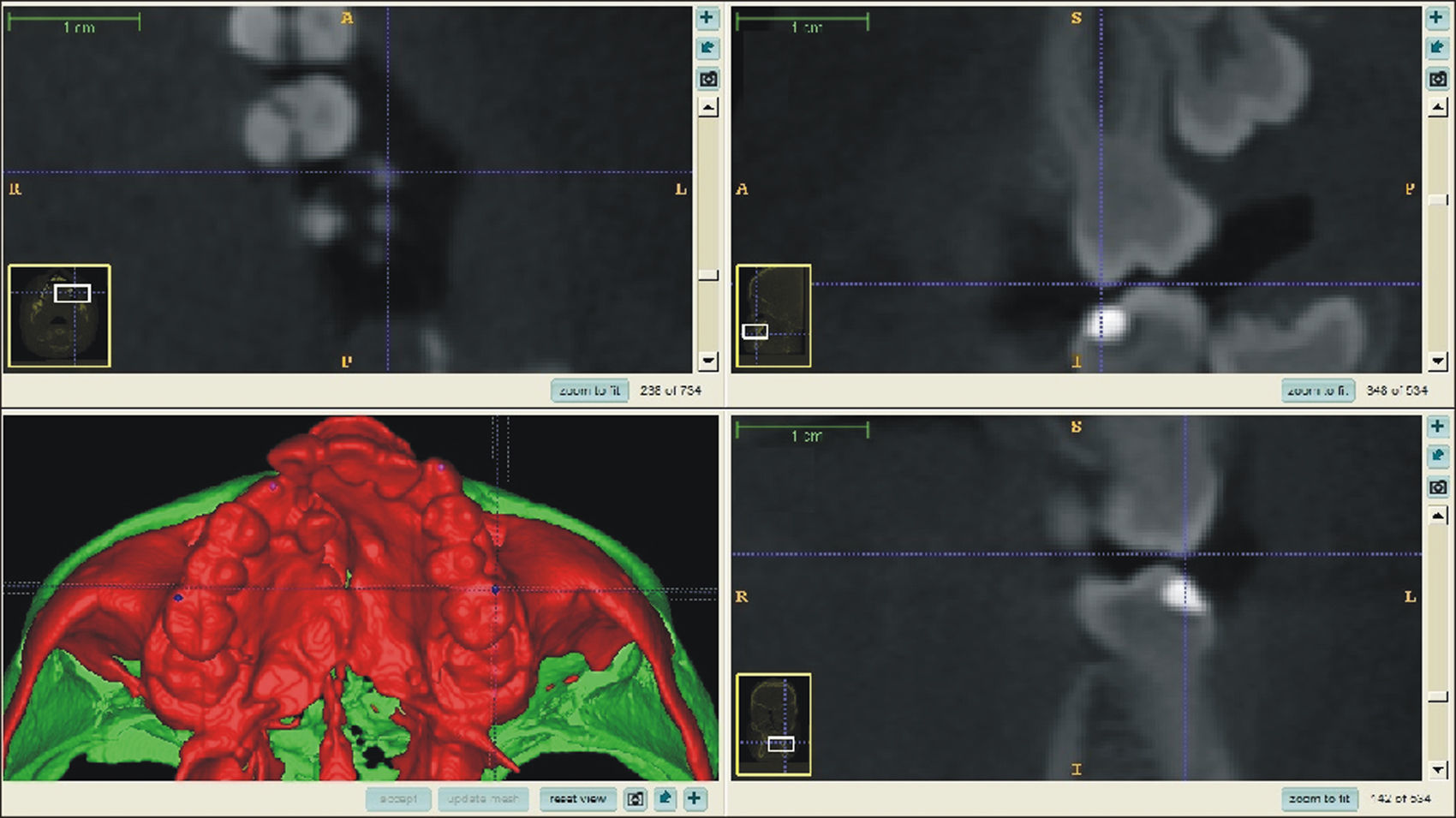Click the axial slice scrollbar down arrow
Viewport: 1456px width, 818px height.
(707, 361)
